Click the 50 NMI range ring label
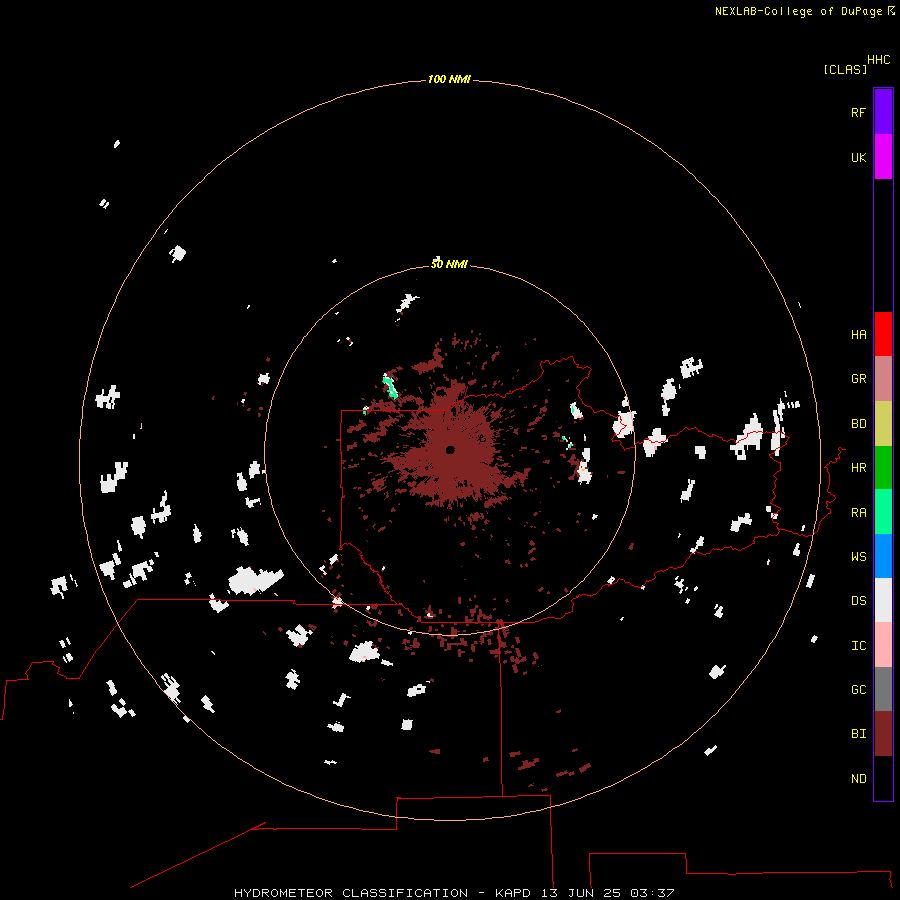The height and width of the screenshot is (900, 900). [449, 264]
